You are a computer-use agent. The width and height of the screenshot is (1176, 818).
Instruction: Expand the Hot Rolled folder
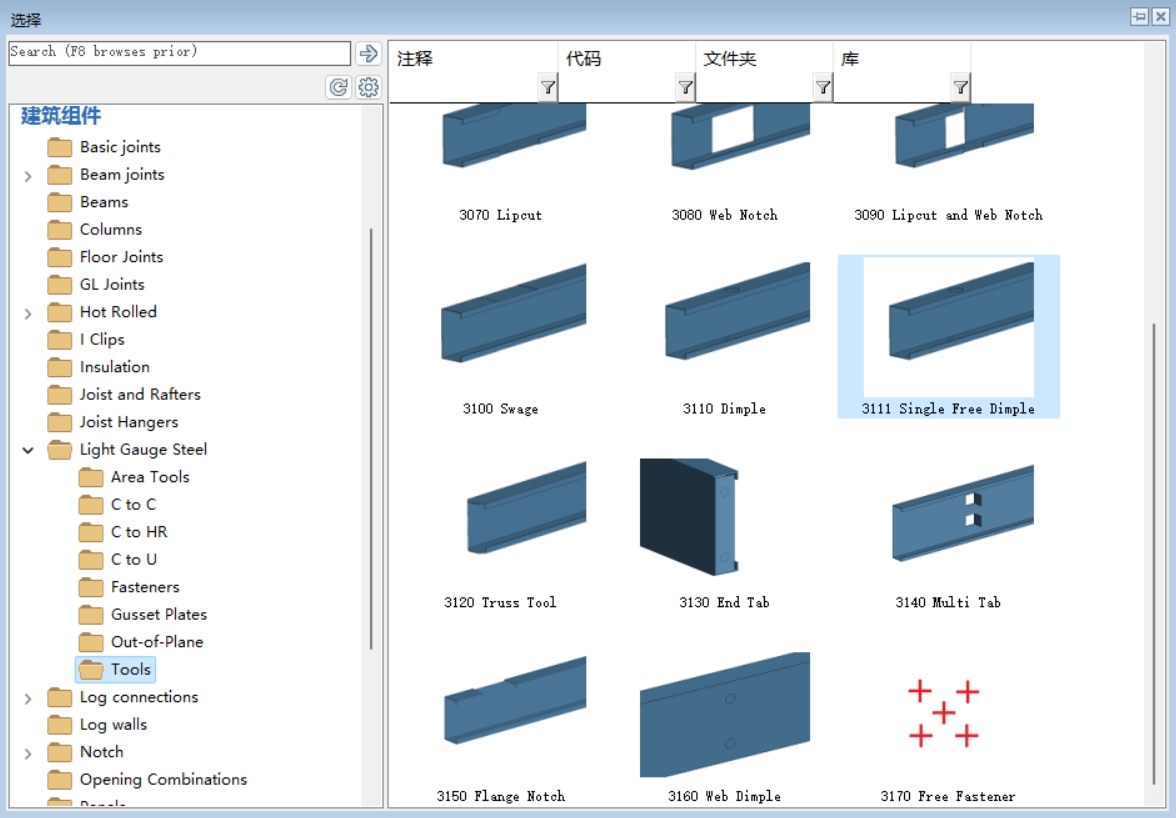(28, 313)
